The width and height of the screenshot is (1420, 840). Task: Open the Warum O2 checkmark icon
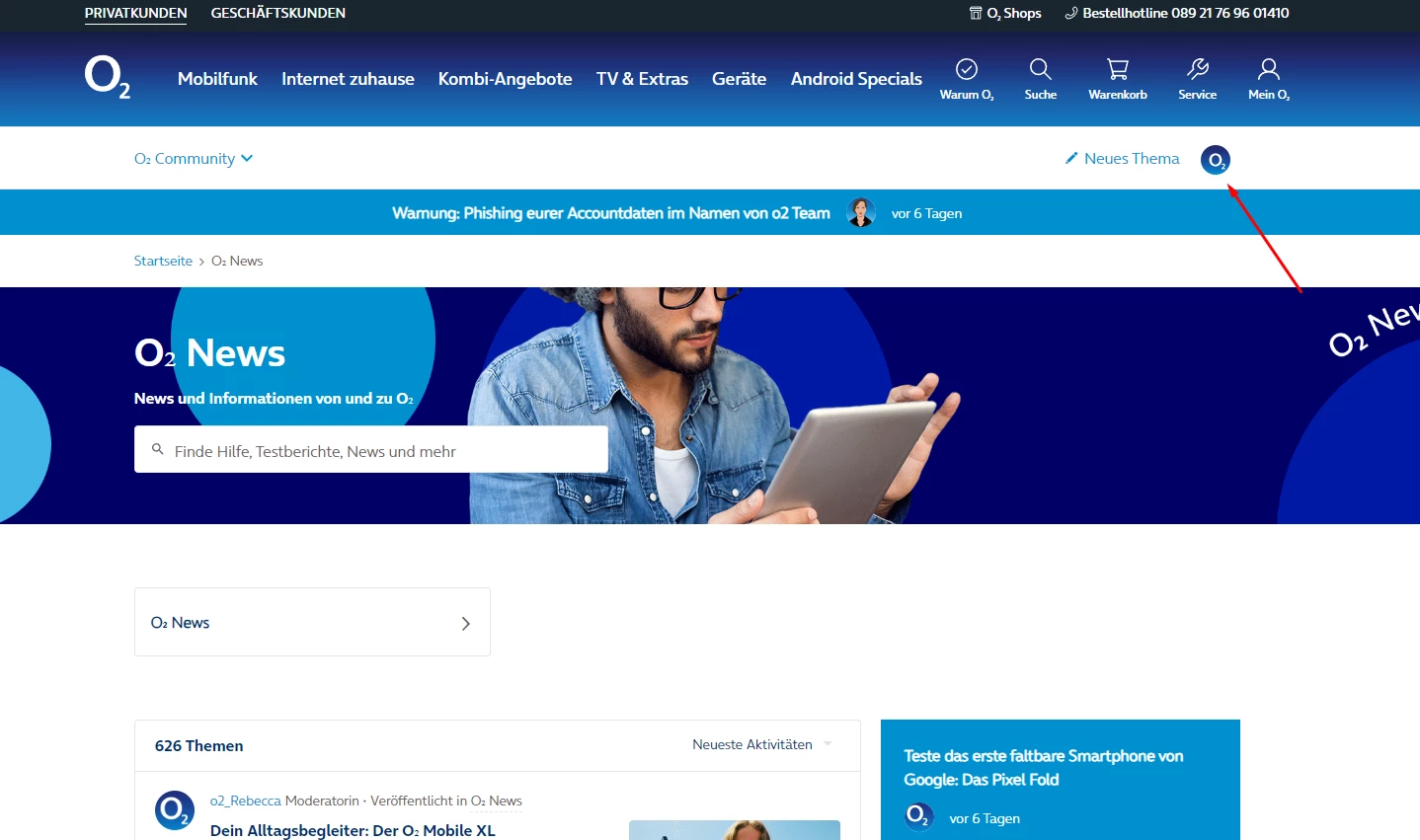coord(967,69)
